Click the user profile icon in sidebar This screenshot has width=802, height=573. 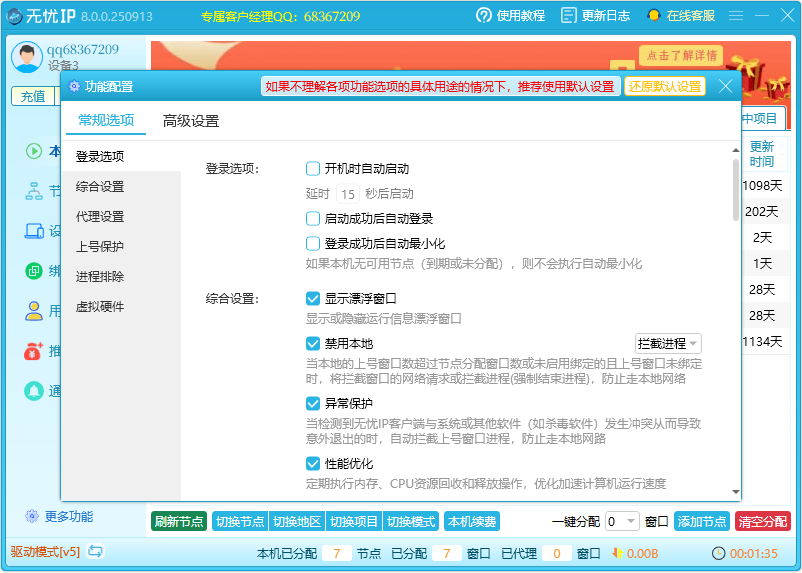point(34,311)
